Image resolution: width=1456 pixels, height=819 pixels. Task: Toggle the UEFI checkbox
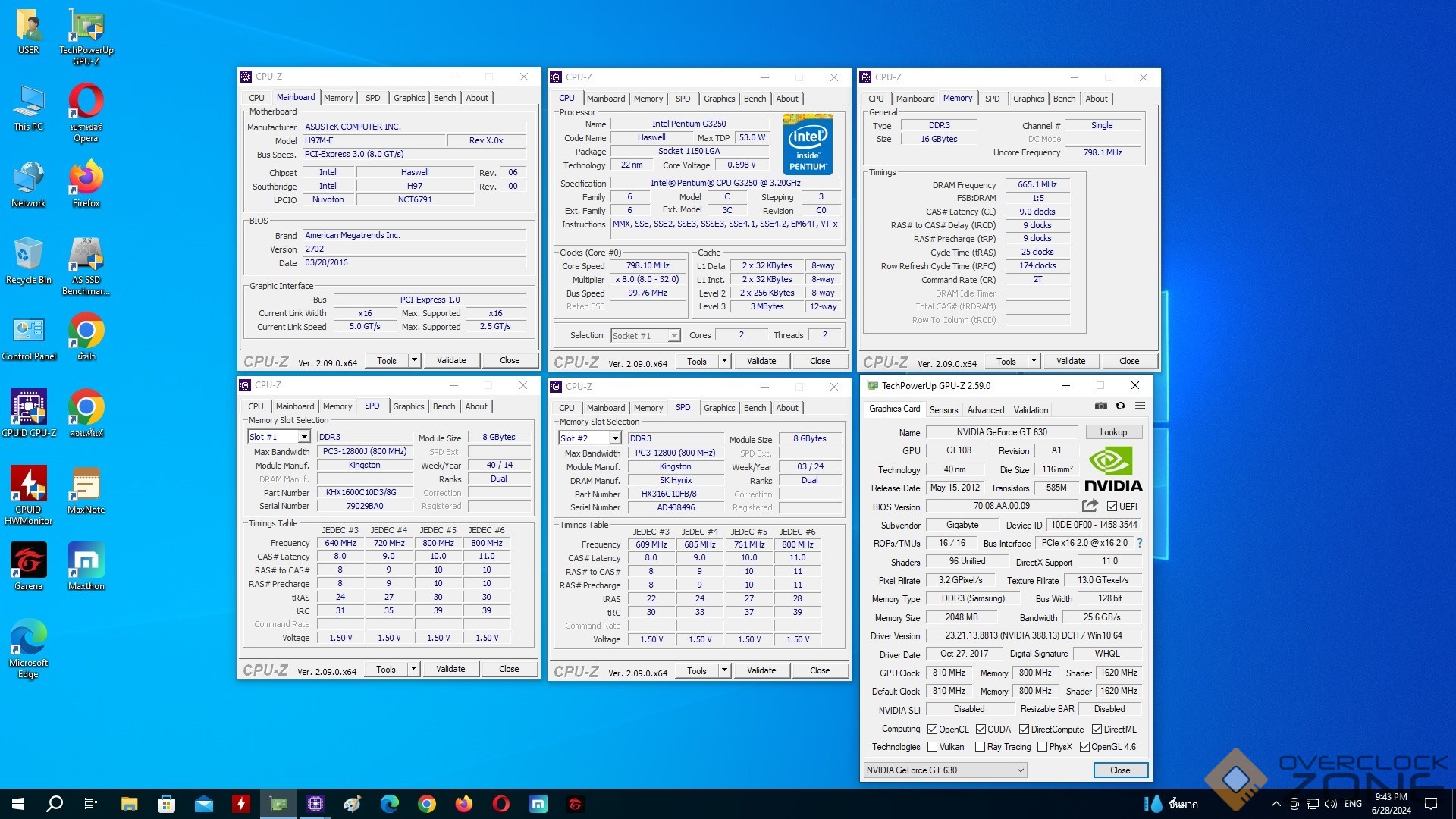click(1112, 507)
